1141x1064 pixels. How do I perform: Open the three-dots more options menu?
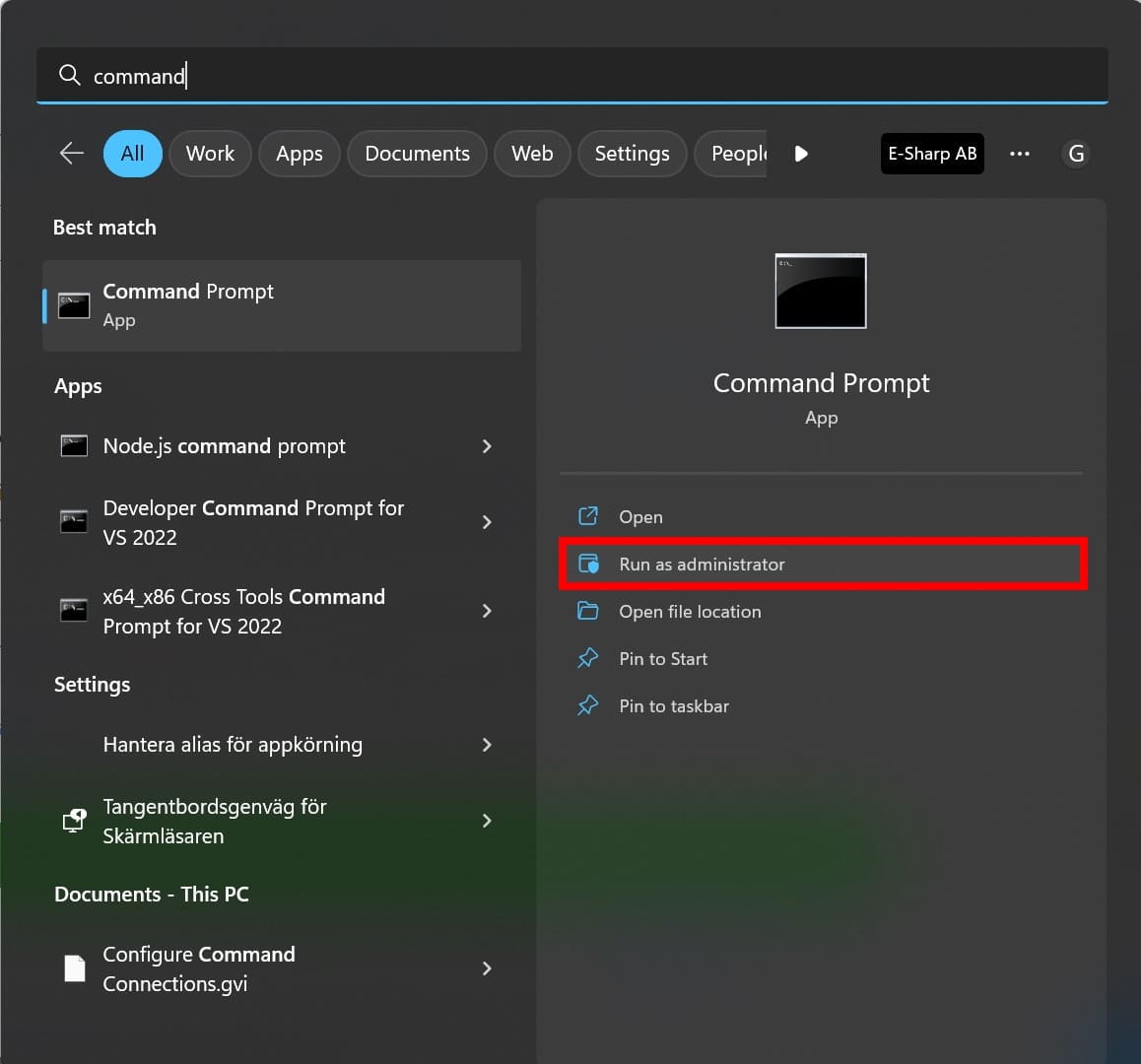1020,154
